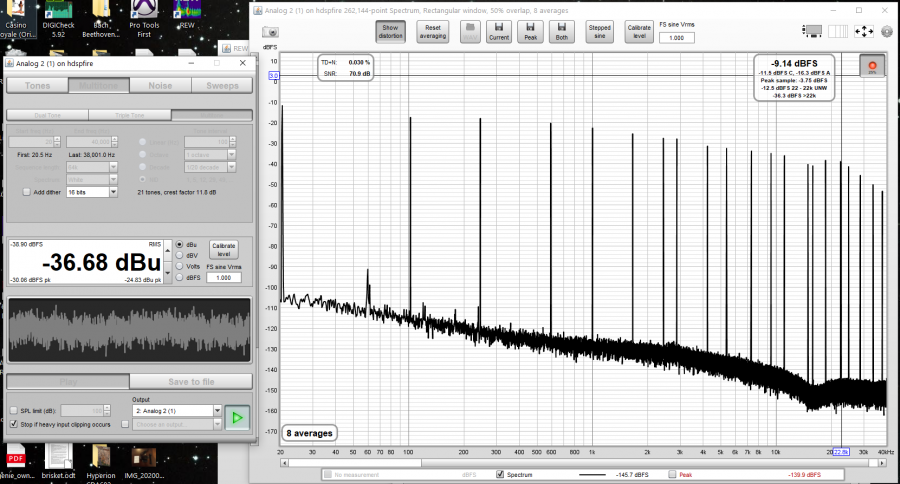
Task: Select the Volts units radio button
Action: [x=180, y=266]
